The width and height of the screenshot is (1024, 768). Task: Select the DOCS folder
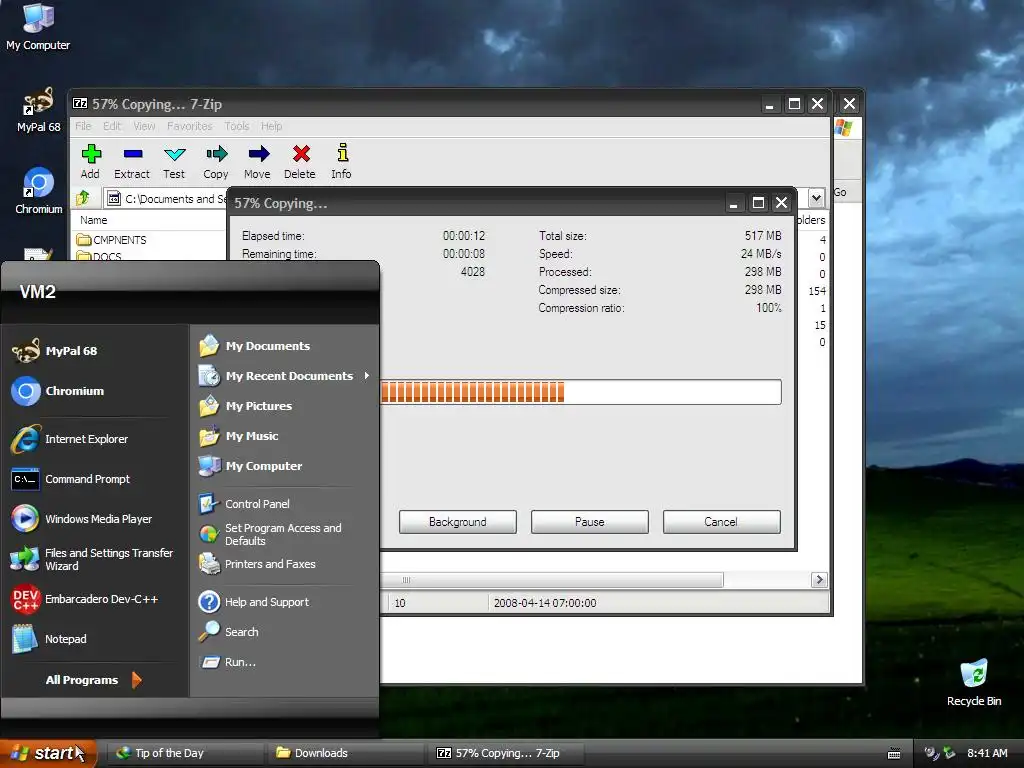click(x=99, y=255)
